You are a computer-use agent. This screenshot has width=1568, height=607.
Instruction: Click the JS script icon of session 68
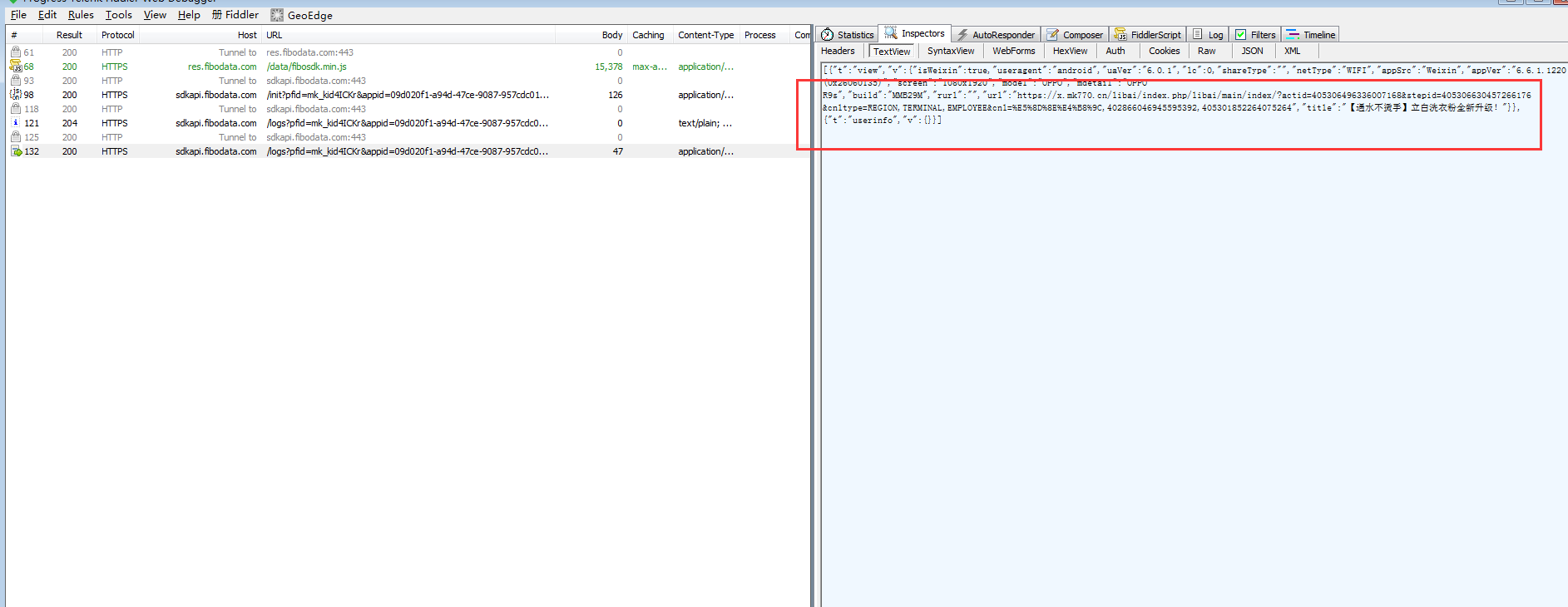(15, 67)
